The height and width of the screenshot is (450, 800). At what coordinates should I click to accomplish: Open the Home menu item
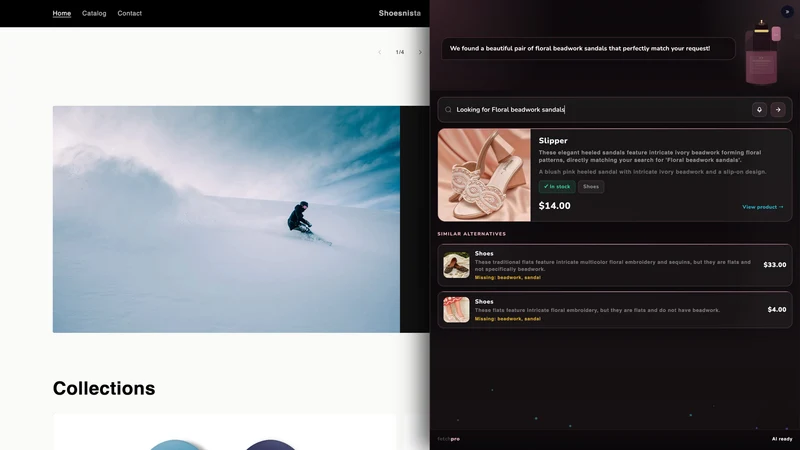tap(62, 13)
